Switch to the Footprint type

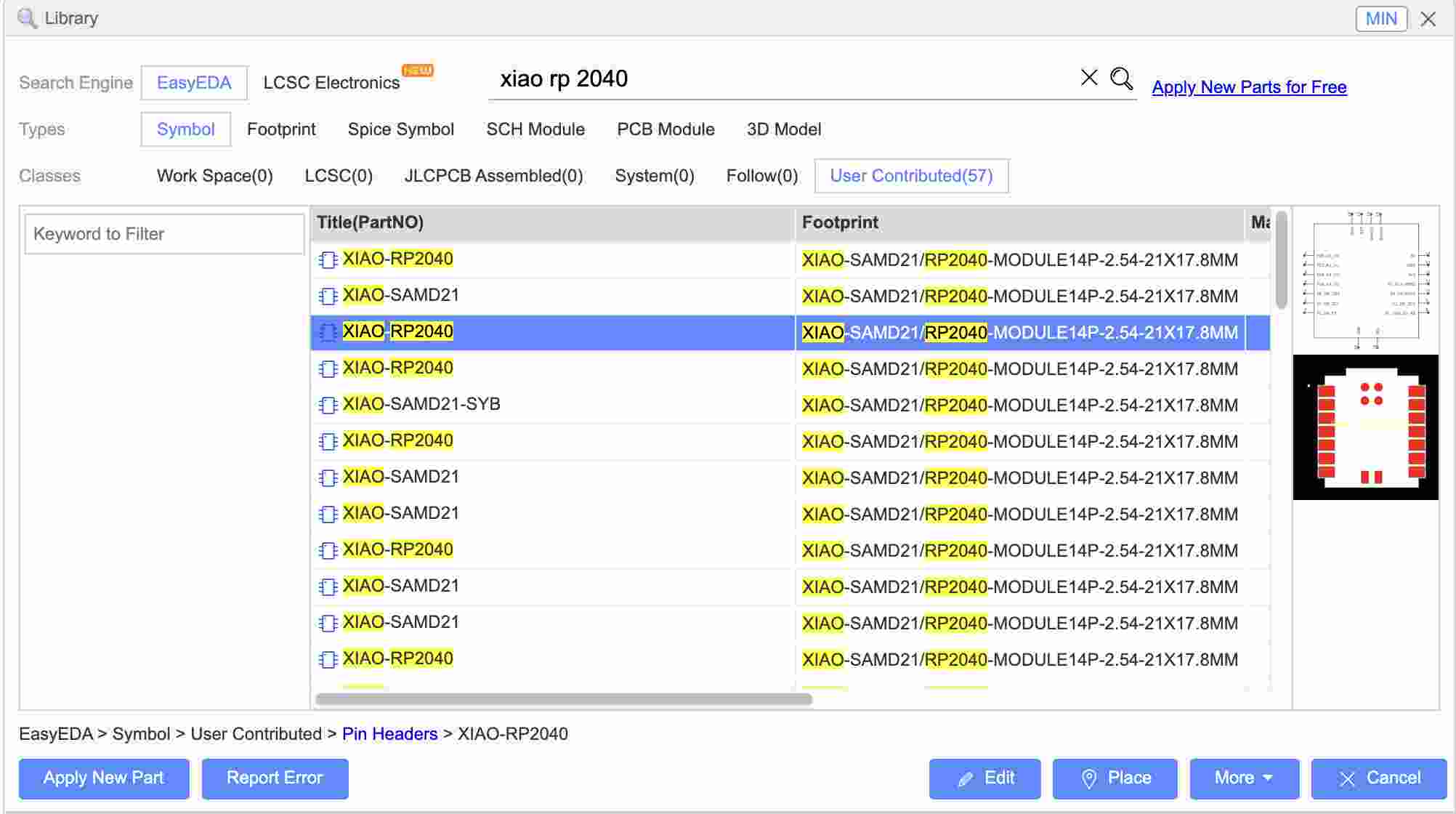click(281, 129)
